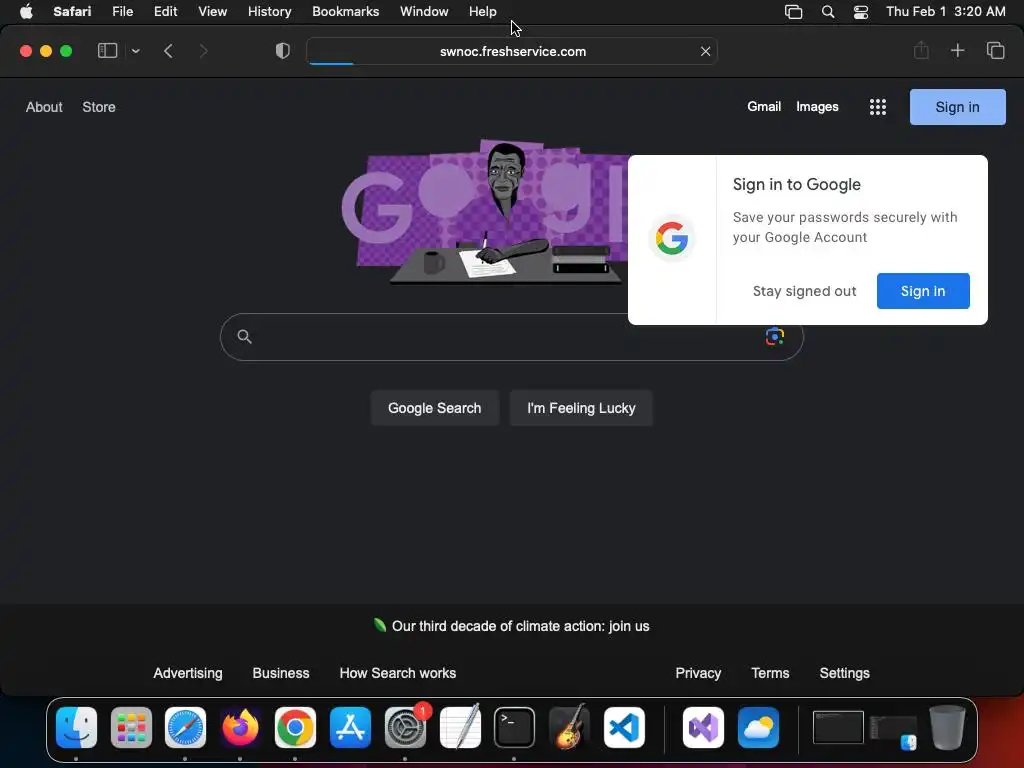Open Visual Studio Code from the Dock

coord(624,728)
